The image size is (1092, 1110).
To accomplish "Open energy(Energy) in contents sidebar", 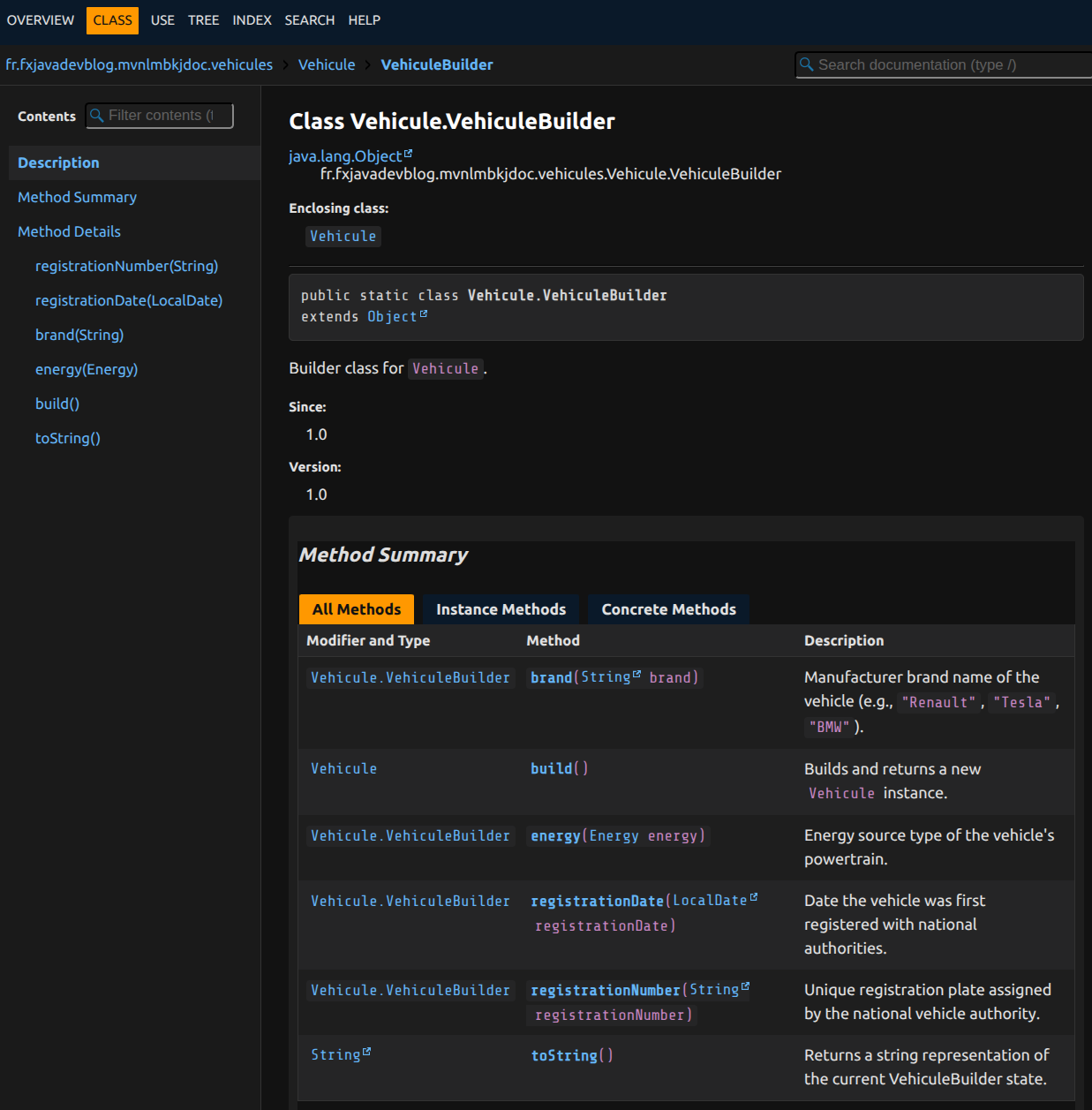I will point(87,369).
